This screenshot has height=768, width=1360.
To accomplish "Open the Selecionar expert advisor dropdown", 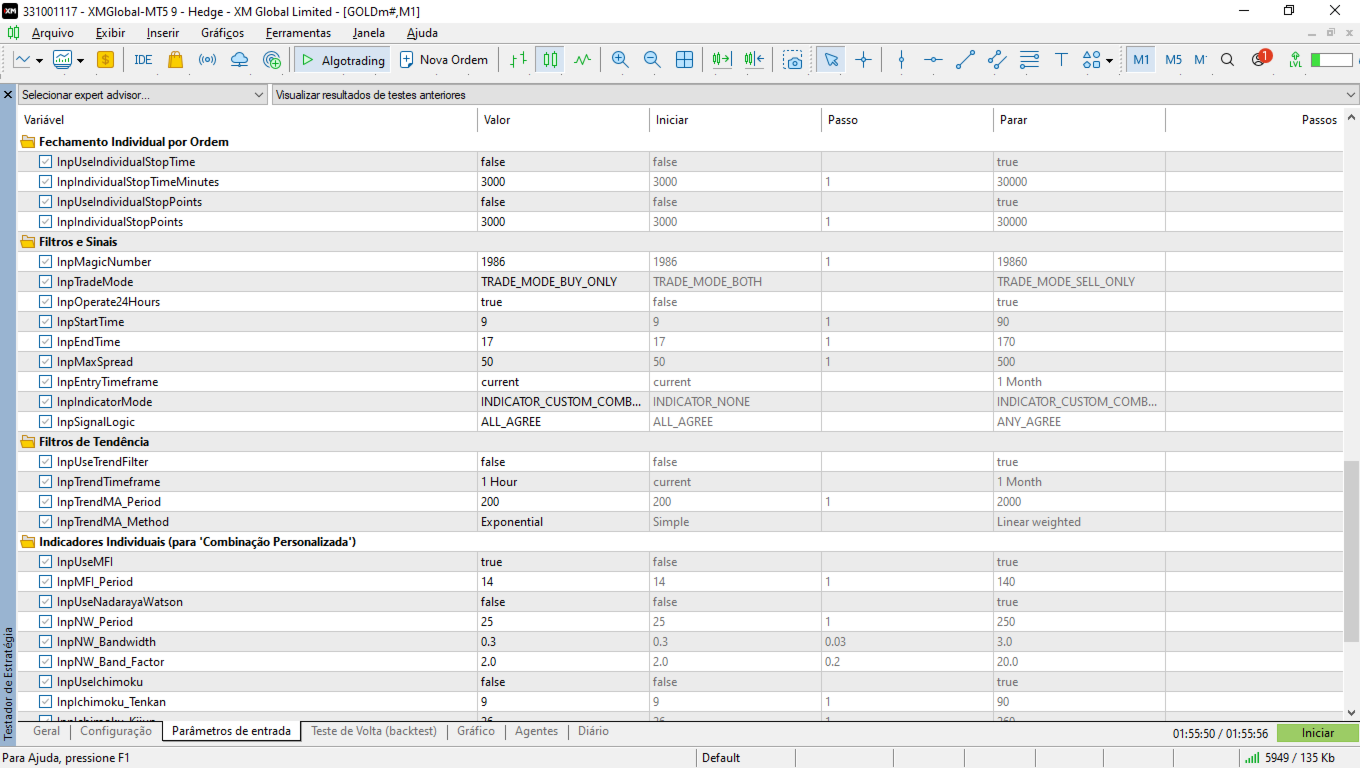I will coord(142,95).
